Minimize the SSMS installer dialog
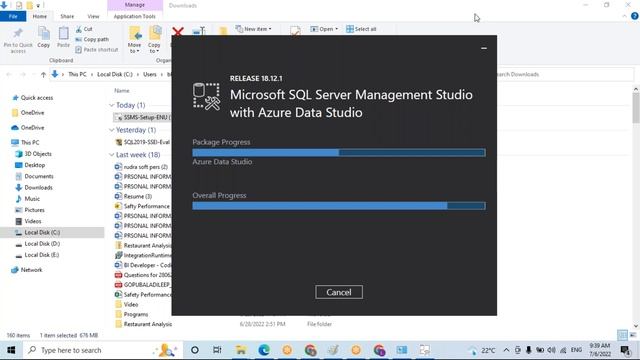640x360 pixels. click(484, 48)
